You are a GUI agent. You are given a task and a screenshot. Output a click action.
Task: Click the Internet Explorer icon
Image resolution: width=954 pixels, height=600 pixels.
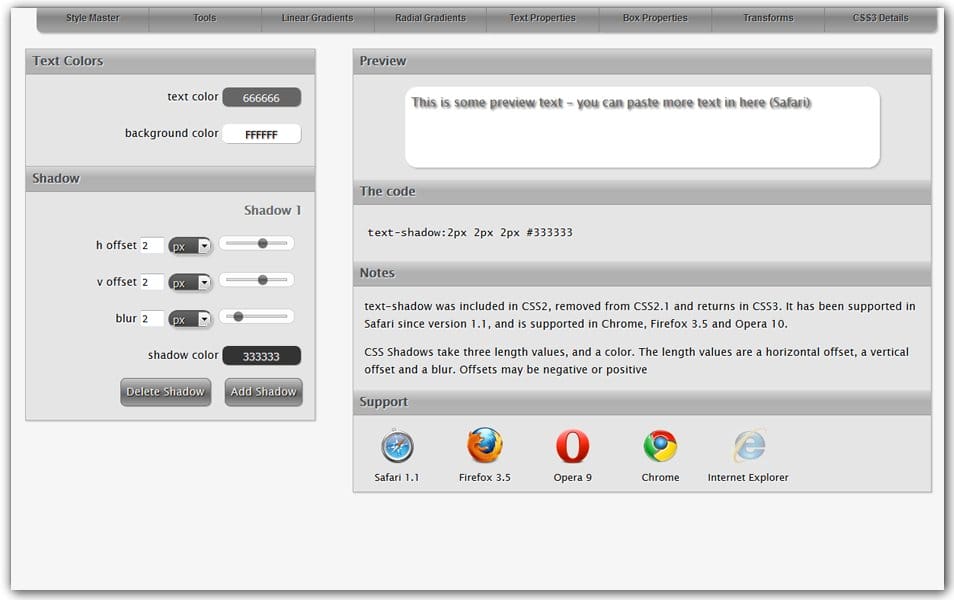[x=748, y=446]
